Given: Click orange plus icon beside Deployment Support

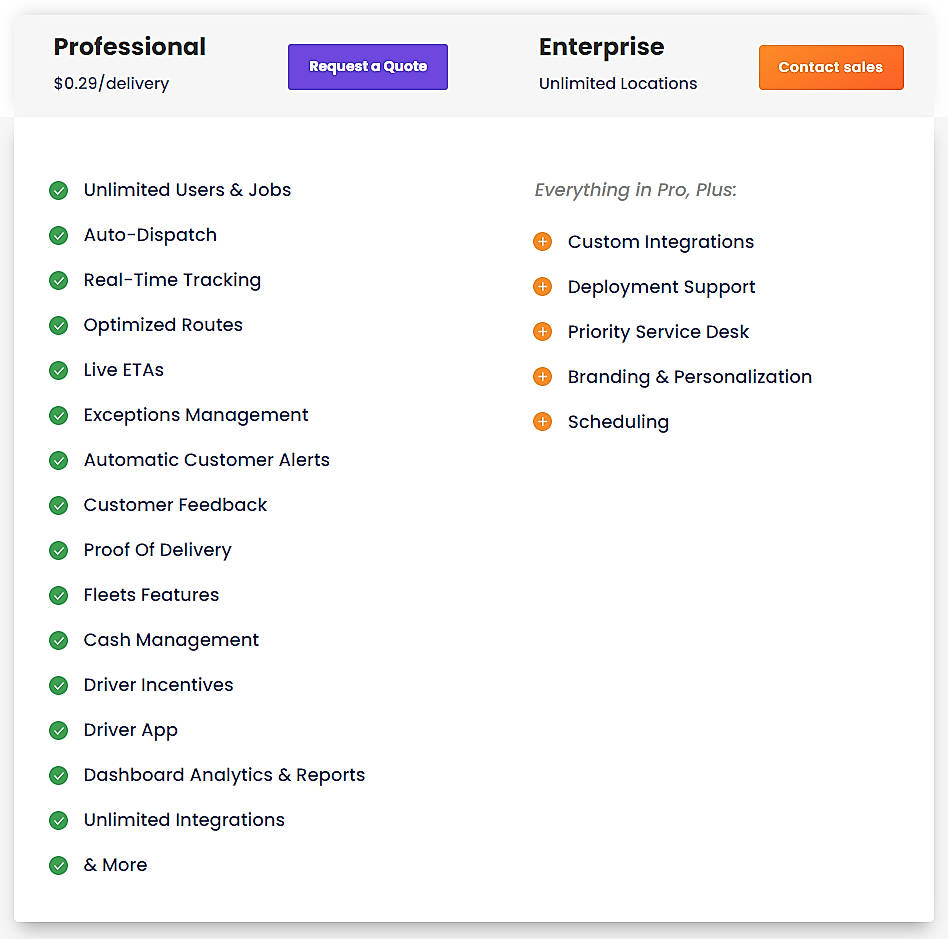Looking at the screenshot, I should pos(542,287).
